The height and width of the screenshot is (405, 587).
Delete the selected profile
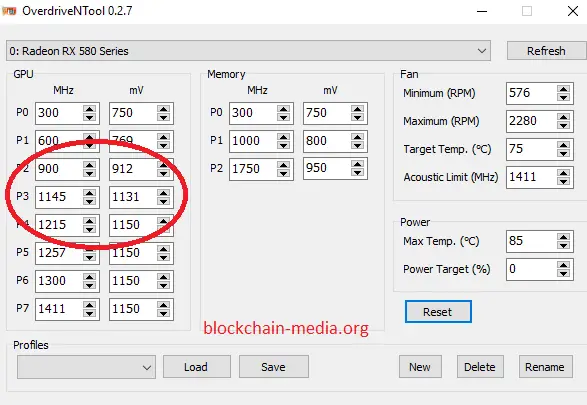480,367
